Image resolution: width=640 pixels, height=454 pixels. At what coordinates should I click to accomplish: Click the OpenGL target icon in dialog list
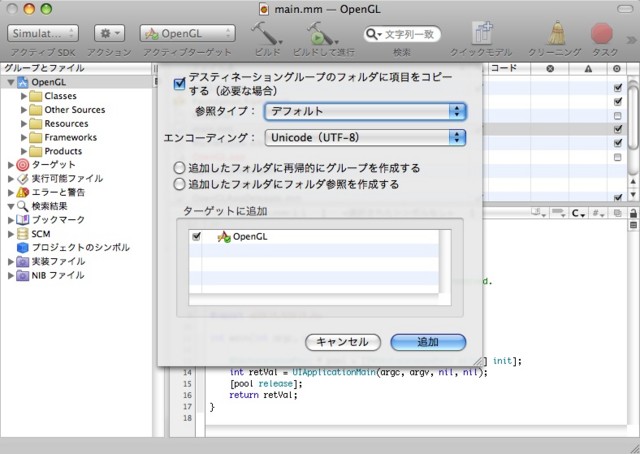(224, 237)
